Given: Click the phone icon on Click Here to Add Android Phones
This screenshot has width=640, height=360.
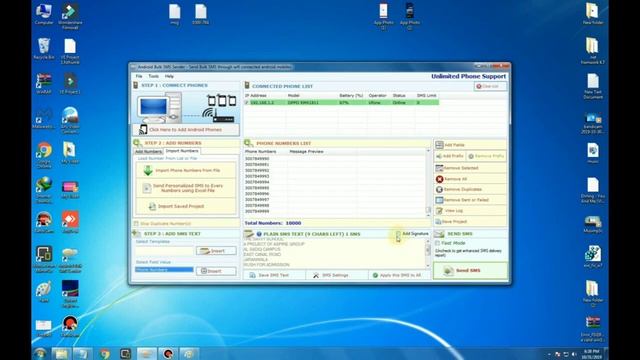Looking at the screenshot, I should tap(143, 130).
